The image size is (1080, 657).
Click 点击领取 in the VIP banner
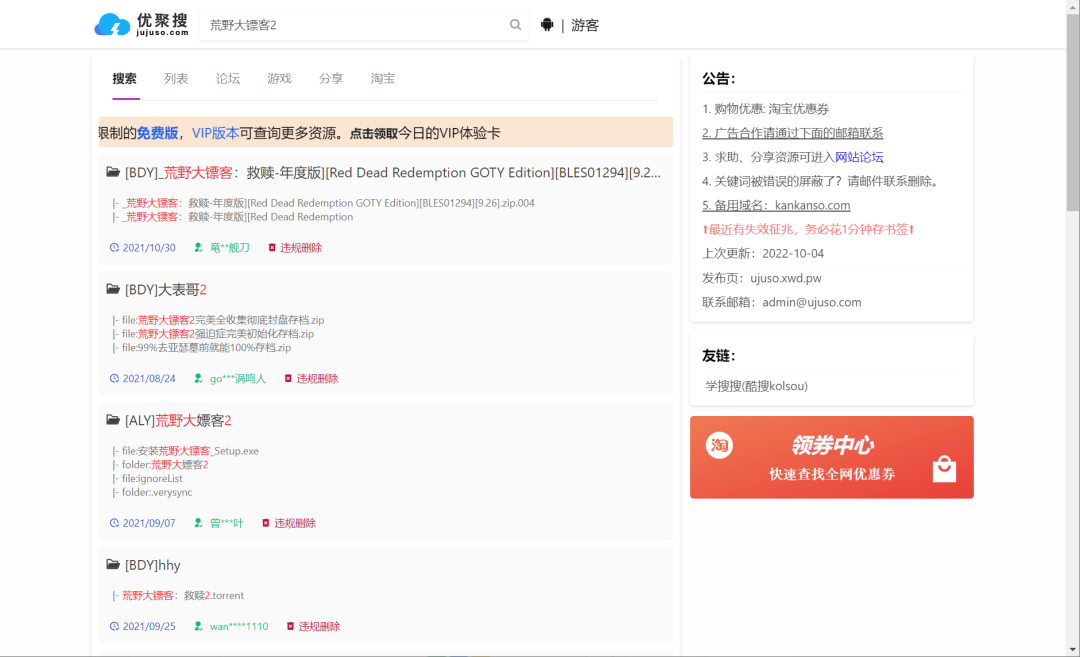pos(373,134)
